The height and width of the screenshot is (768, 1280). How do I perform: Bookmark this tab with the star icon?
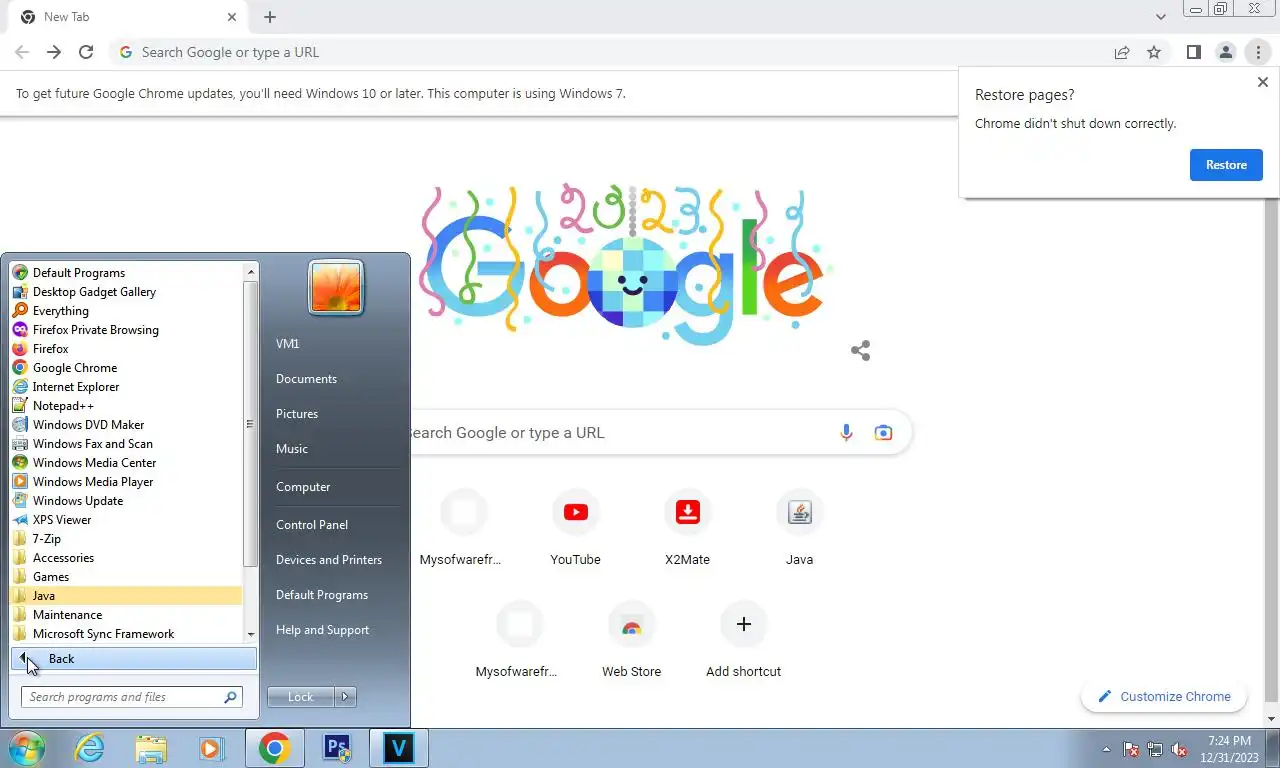pos(1154,52)
